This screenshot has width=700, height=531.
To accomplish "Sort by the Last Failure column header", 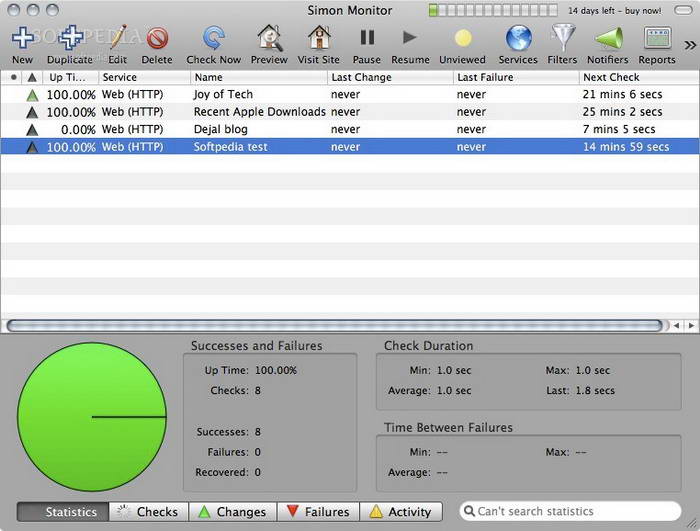I will (516, 77).
